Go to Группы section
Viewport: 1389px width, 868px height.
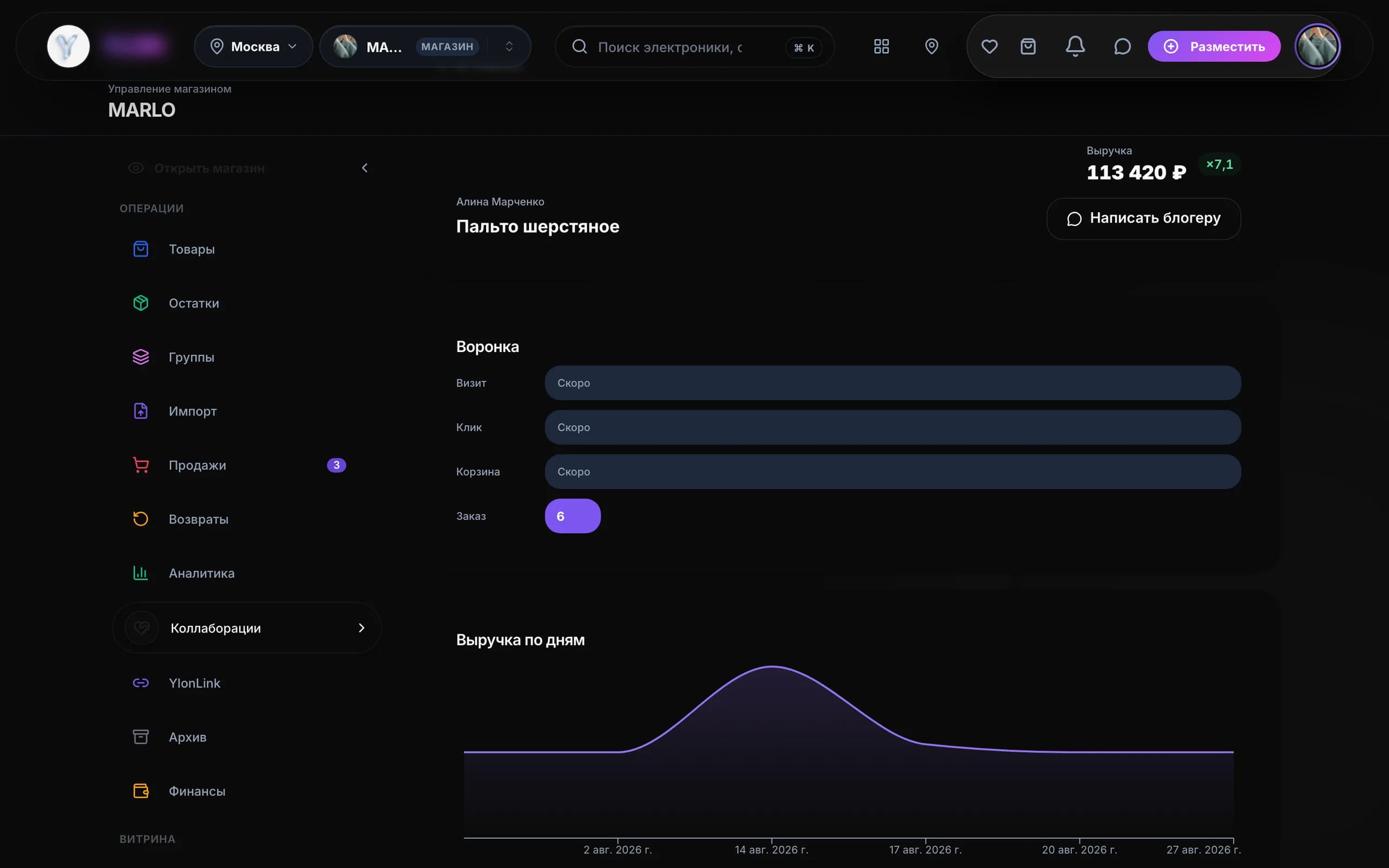(x=247, y=357)
